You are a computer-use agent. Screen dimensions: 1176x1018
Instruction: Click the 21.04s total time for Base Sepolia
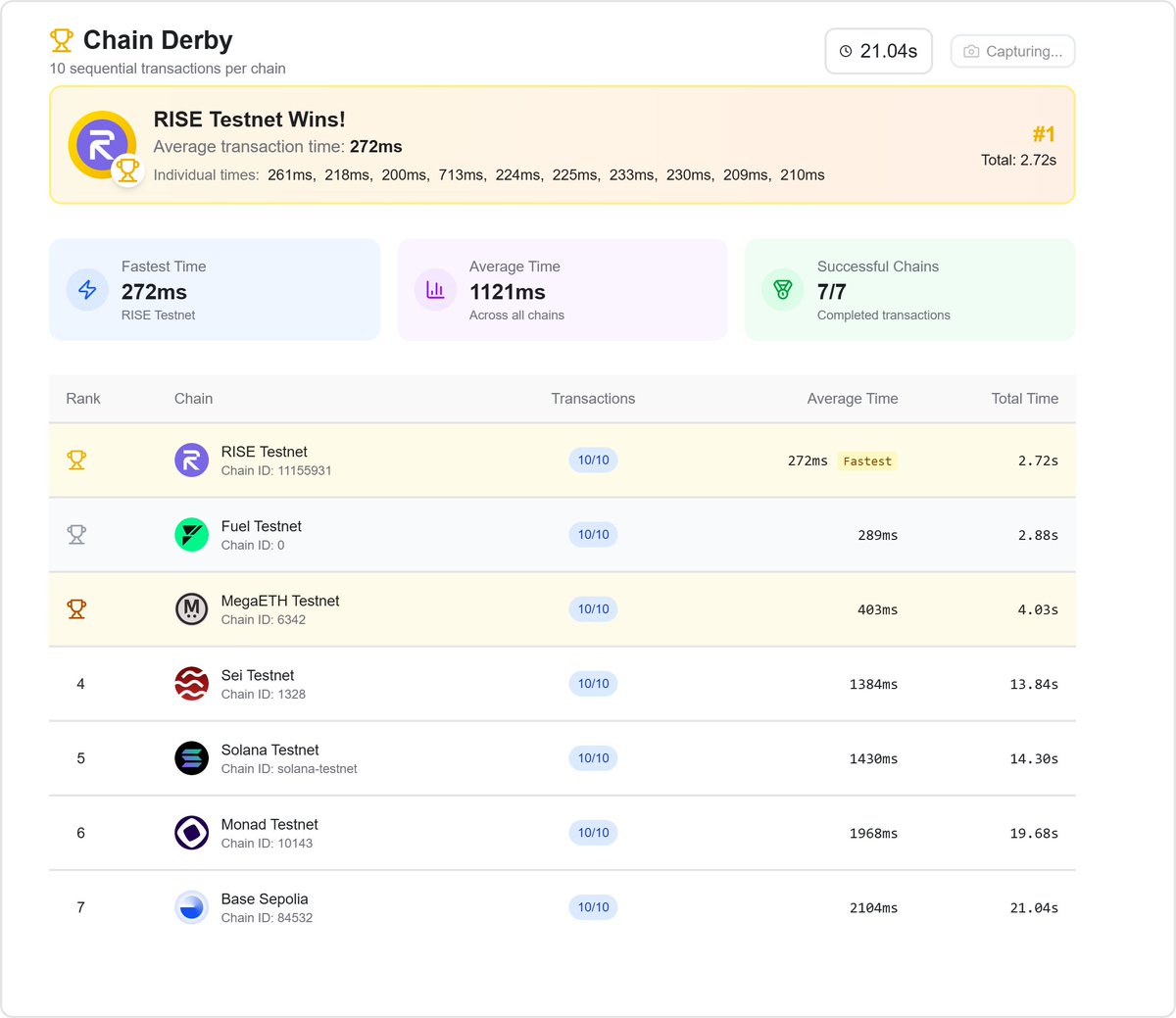(x=1034, y=907)
